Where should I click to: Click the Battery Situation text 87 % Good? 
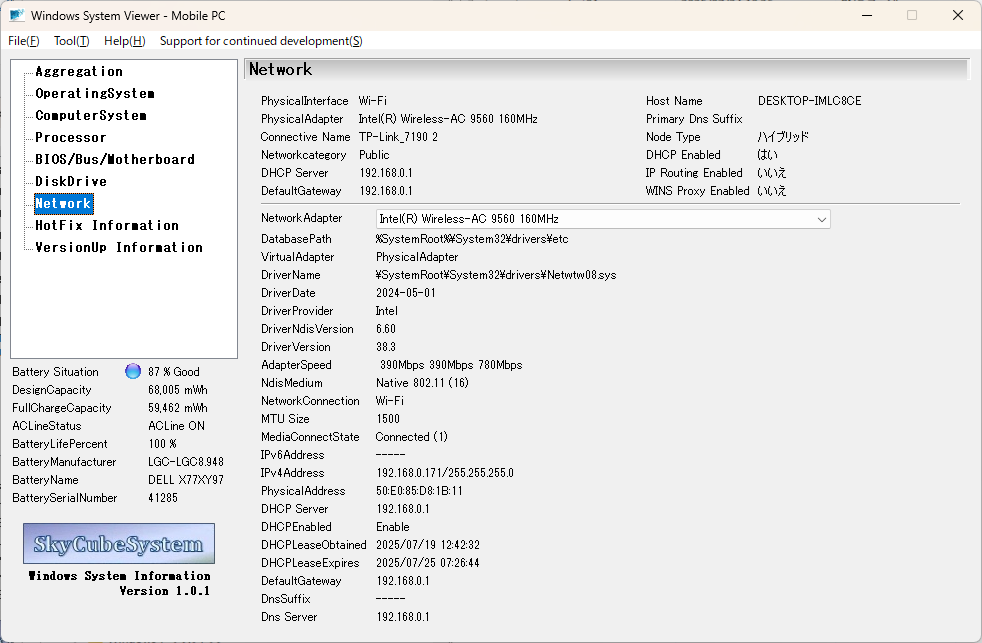174,372
